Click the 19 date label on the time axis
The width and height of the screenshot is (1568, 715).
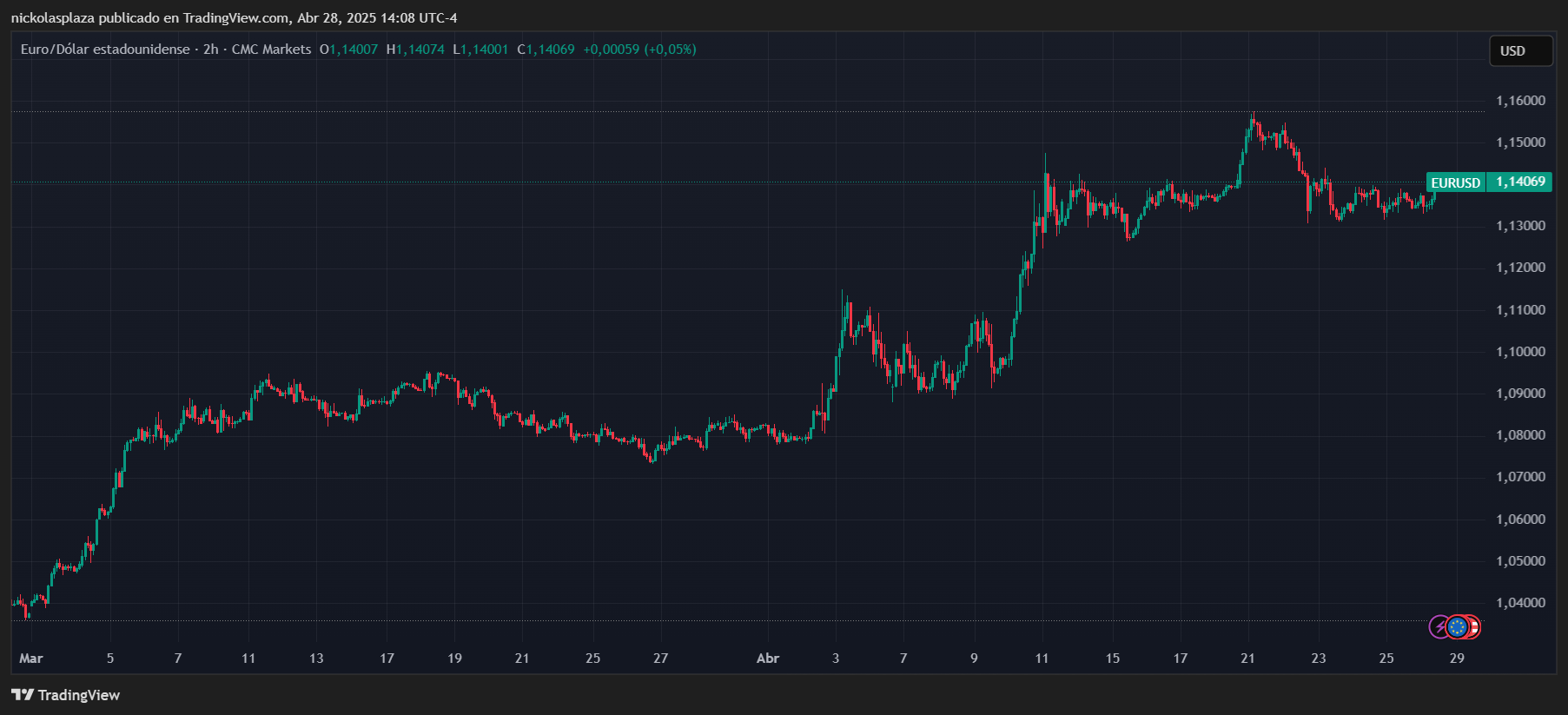point(454,659)
